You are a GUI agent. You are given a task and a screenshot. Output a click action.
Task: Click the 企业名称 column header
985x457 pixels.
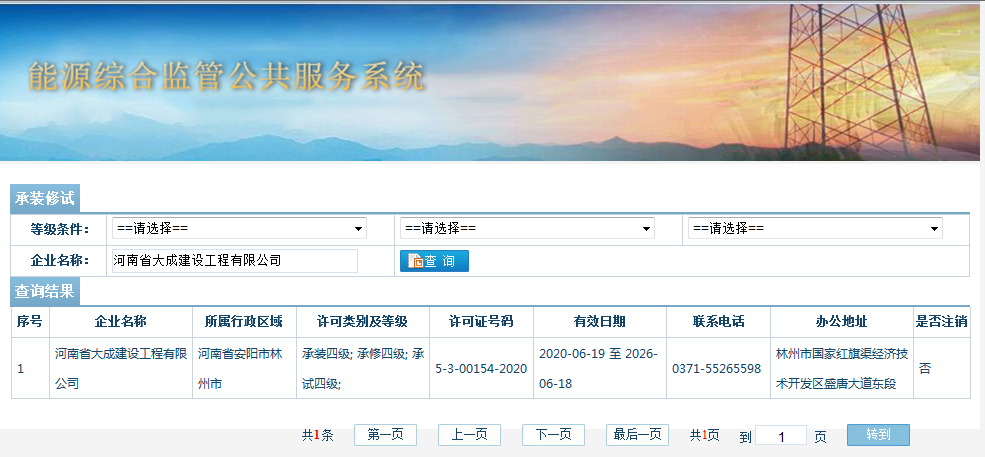click(x=120, y=322)
